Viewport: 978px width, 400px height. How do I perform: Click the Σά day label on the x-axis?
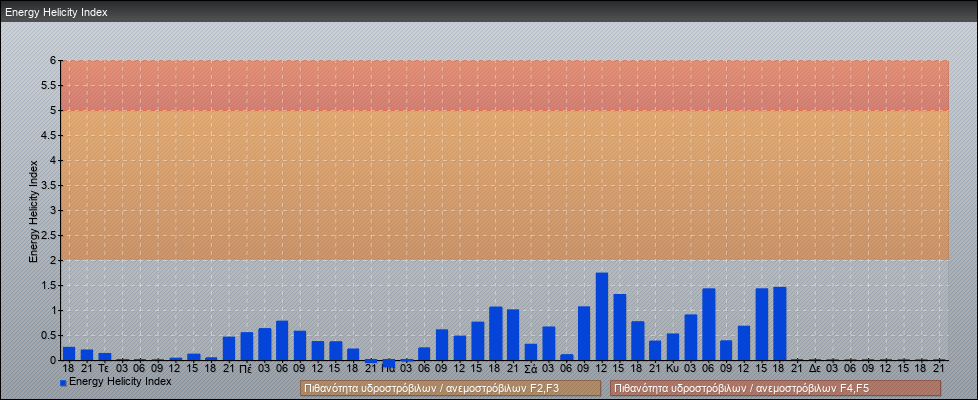point(531,370)
